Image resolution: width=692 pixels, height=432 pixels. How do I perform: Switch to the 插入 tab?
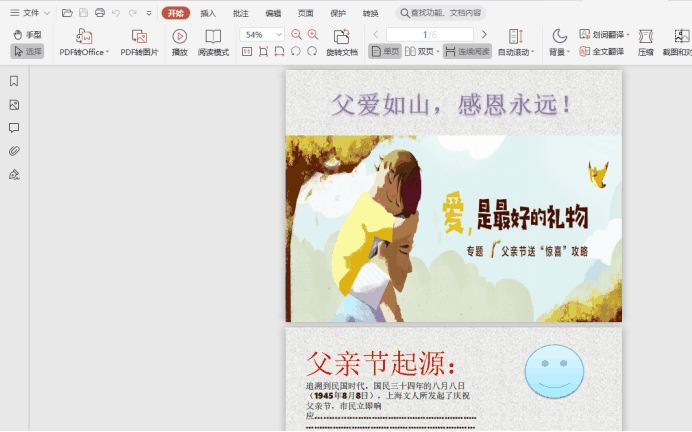coord(208,13)
